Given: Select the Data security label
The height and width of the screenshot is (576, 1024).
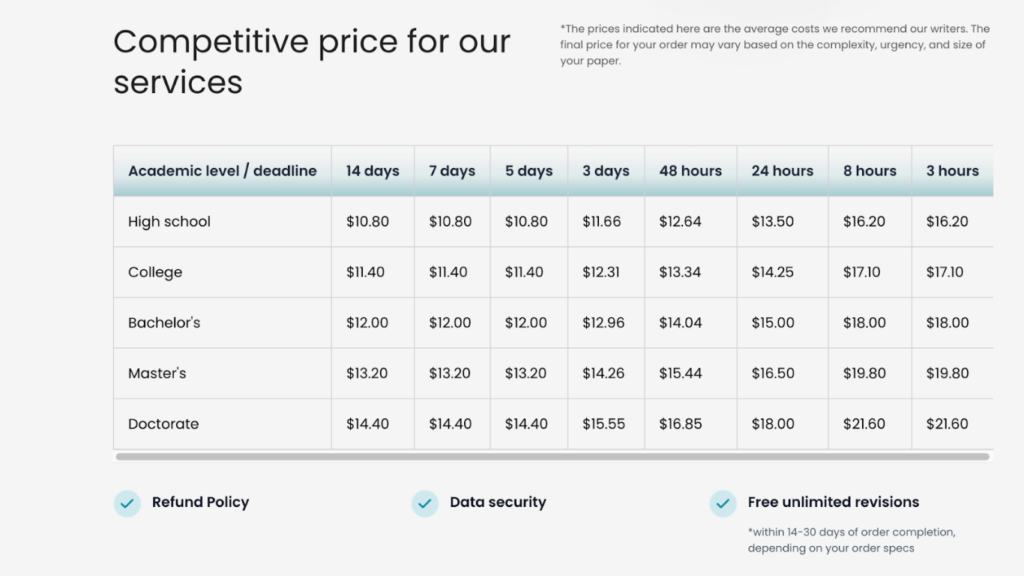Looking at the screenshot, I should (498, 502).
